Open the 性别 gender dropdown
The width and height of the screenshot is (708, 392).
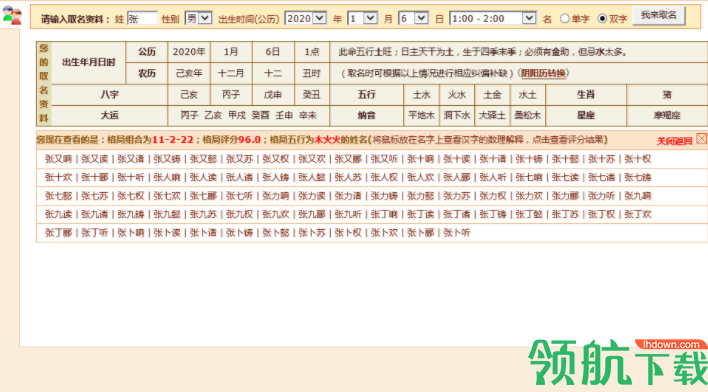tap(198, 19)
